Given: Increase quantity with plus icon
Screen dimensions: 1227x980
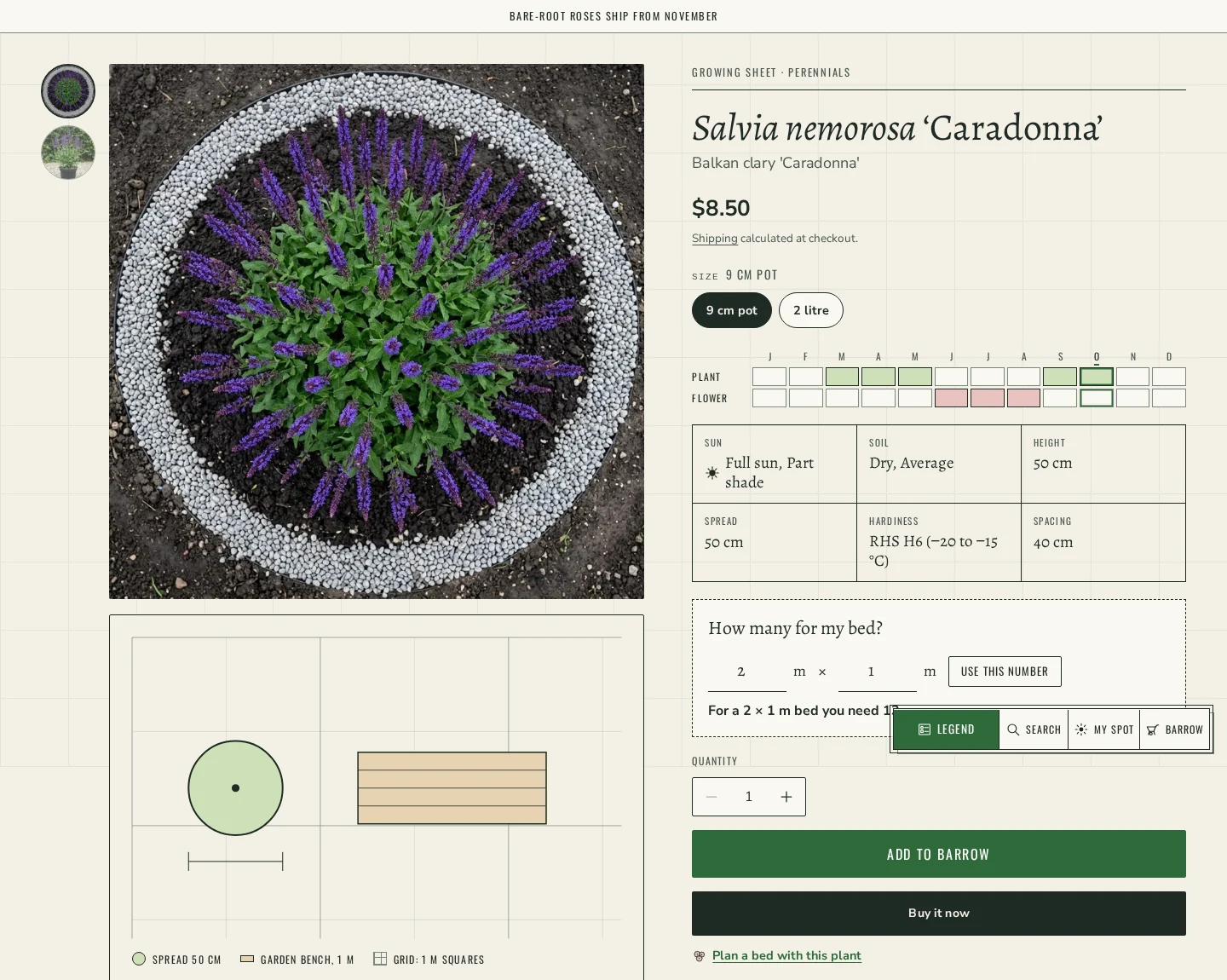Looking at the screenshot, I should 786,797.
